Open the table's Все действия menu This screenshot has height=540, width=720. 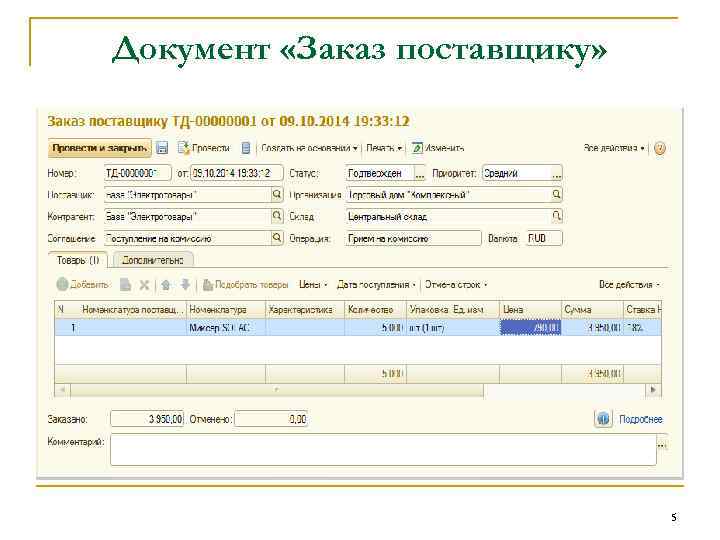point(630,285)
